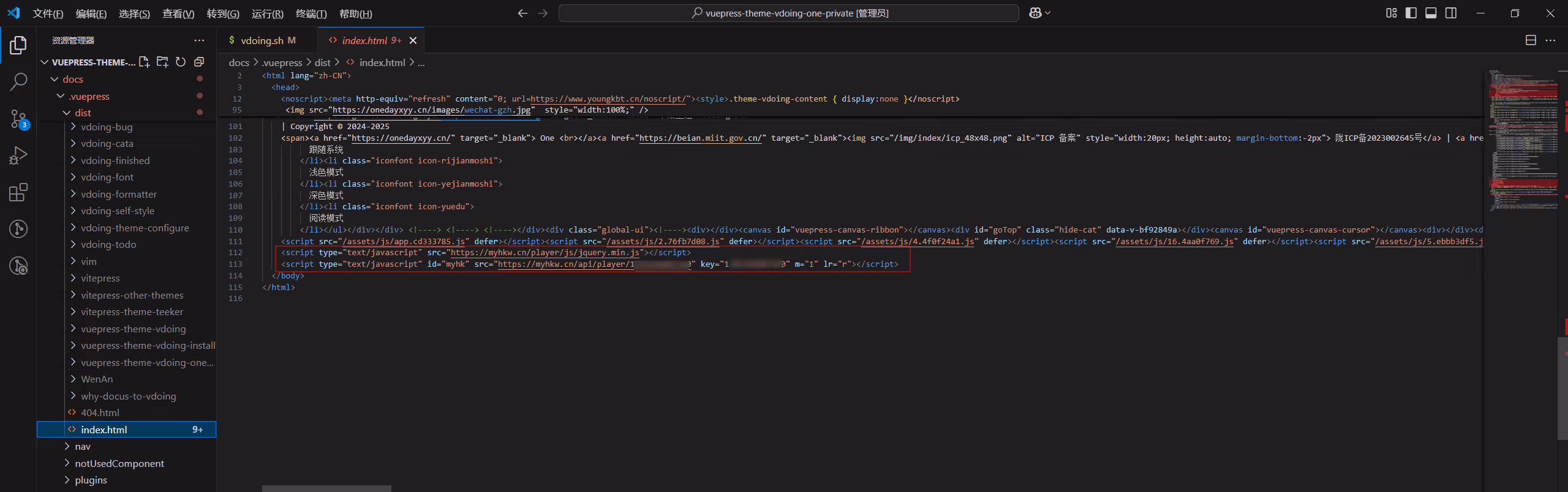This screenshot has width=1568, height=492.
Task: Split the editor with the layout icon
Action: [x=1531, y=40]
